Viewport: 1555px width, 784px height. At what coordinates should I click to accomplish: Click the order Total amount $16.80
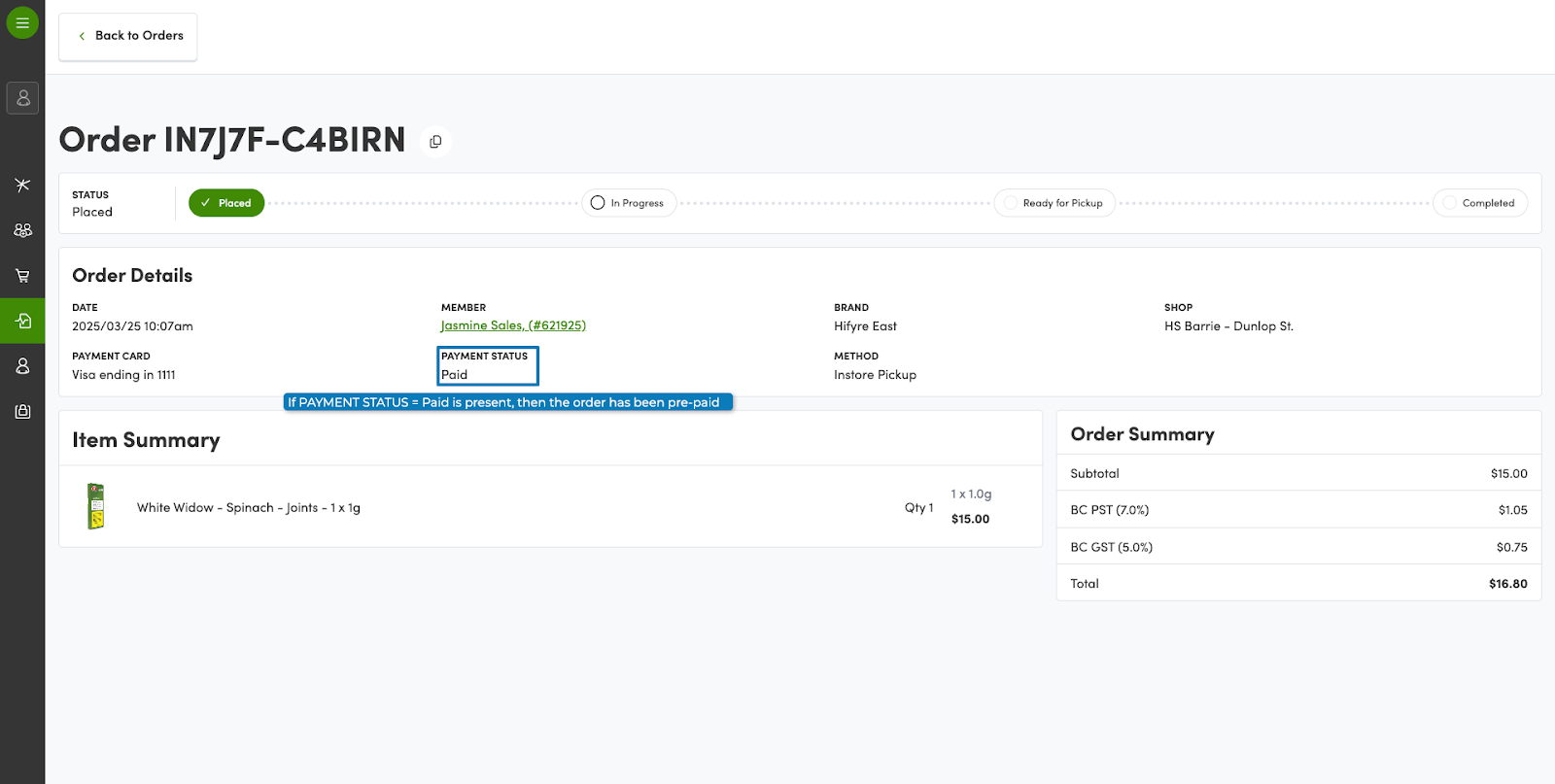coord(1507,584)
